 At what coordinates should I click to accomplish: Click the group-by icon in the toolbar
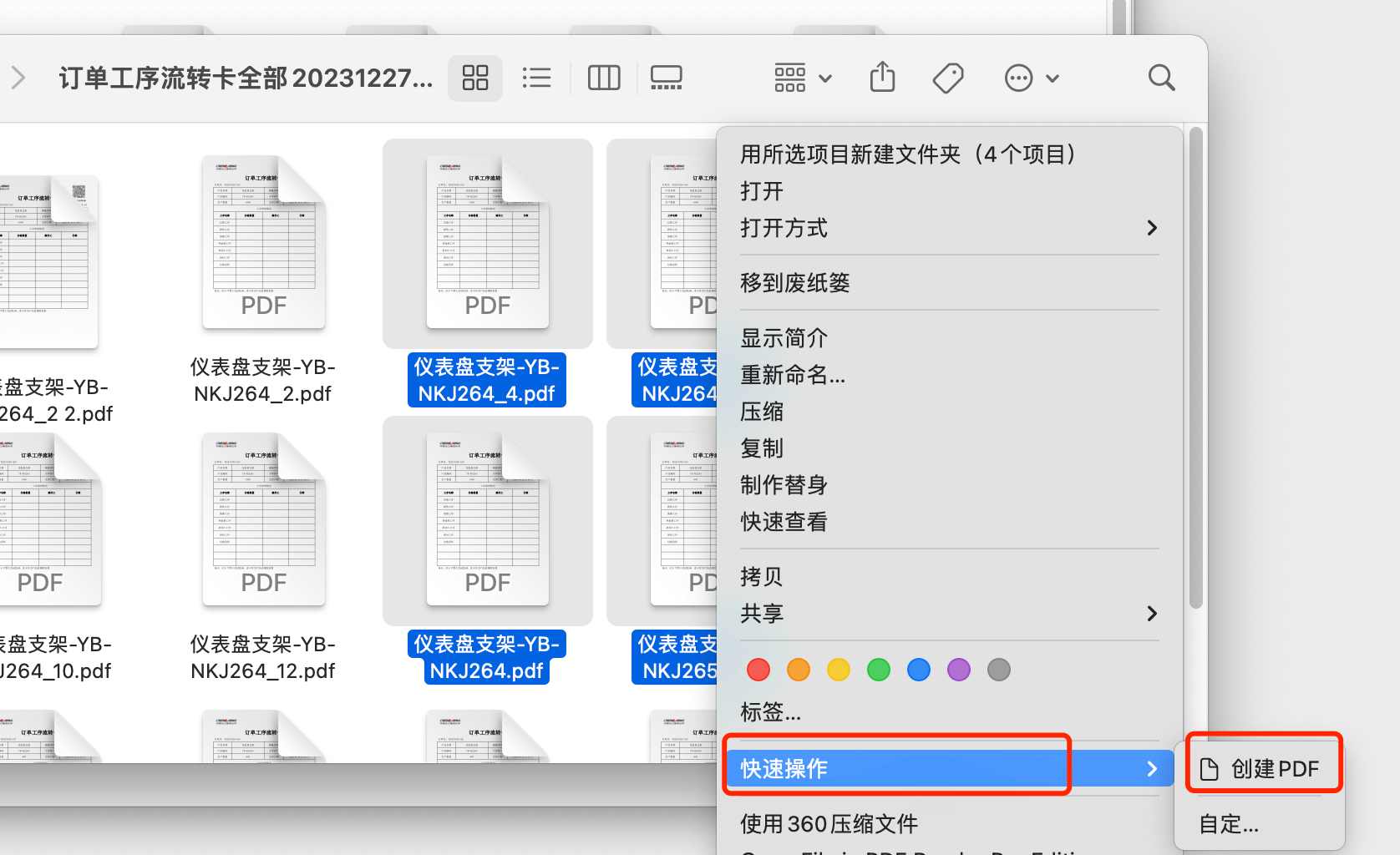tap(789, 78)
